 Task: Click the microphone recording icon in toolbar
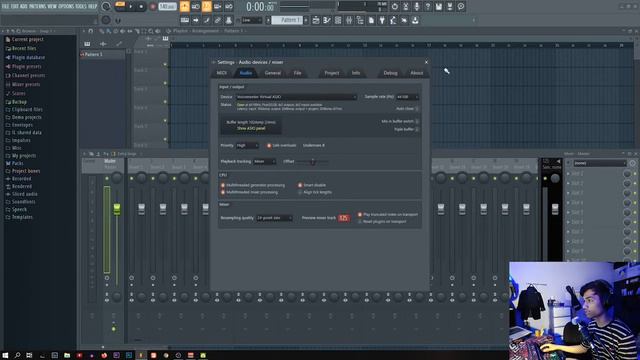[417, 7]
